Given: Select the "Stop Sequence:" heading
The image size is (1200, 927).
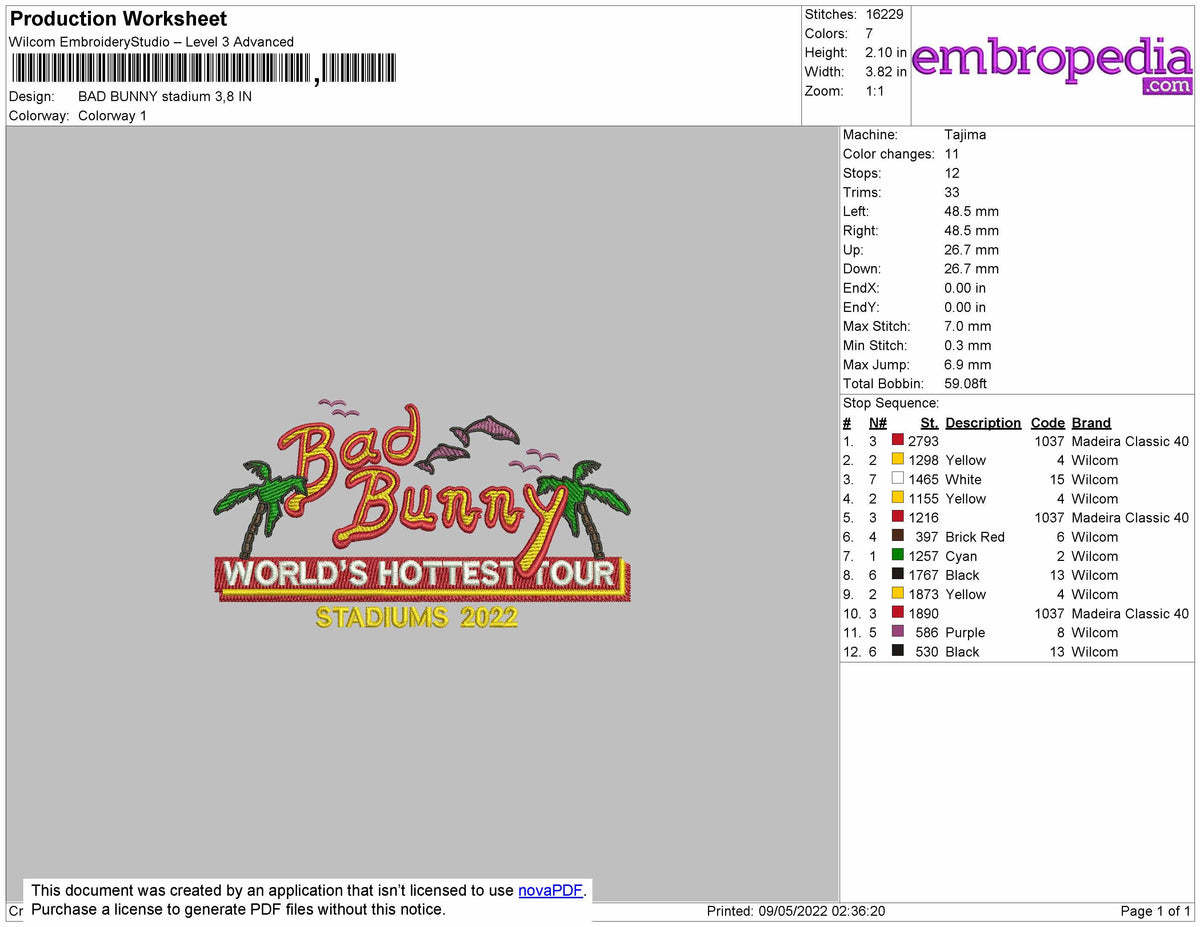Looking at the screenshot, I should pyautogui.click(x=891, y=403).
